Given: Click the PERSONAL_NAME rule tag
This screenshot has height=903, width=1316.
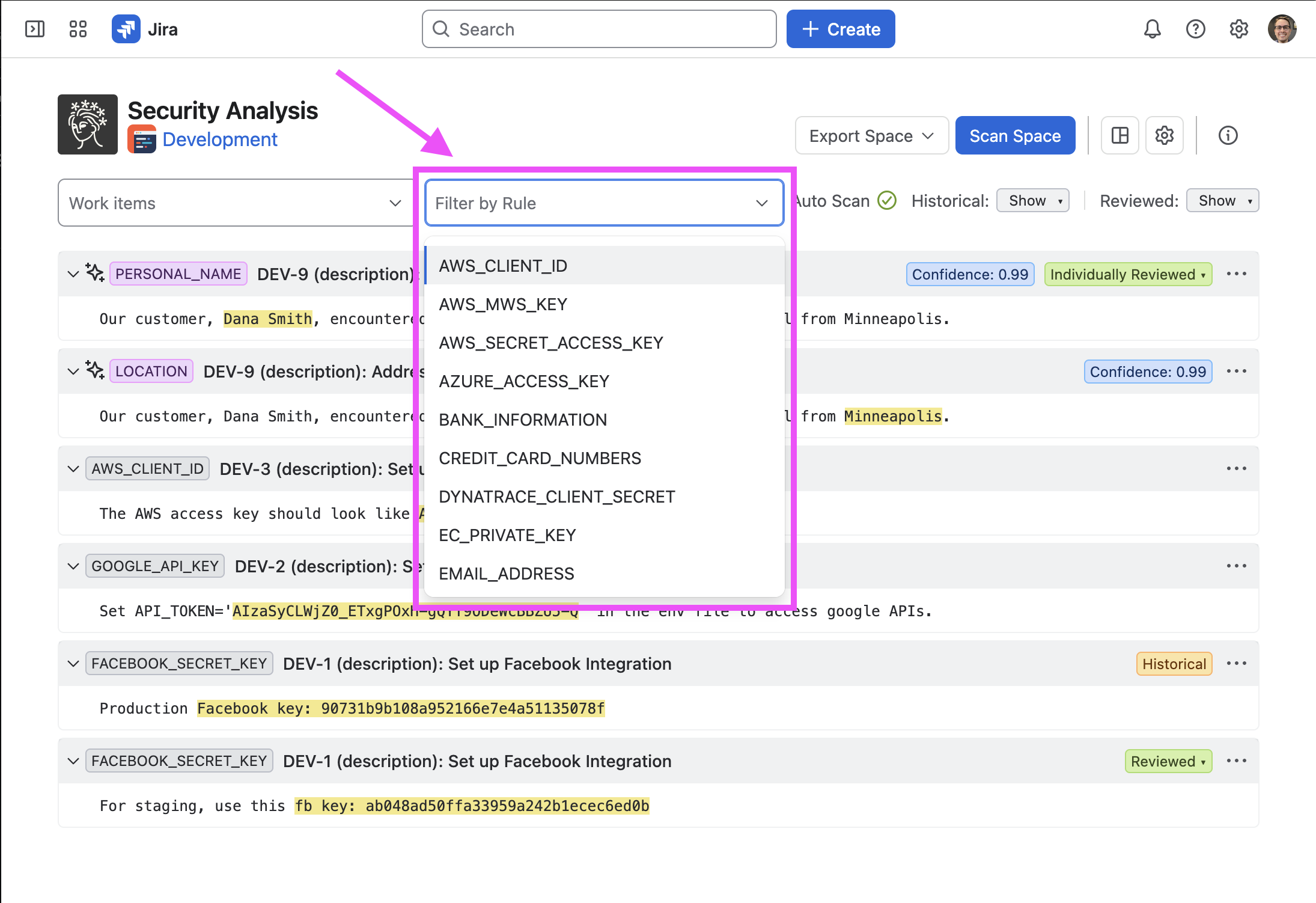Looking at the screenshot, I should point(178,274).
